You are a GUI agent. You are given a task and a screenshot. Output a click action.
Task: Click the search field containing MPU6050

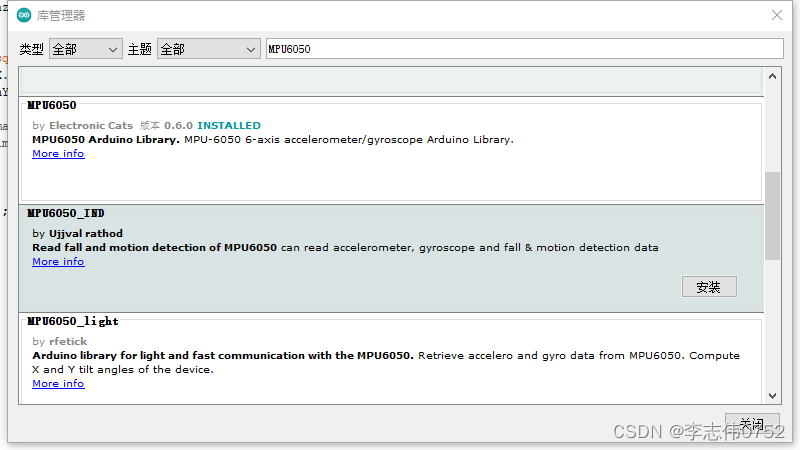coord(524,49)
